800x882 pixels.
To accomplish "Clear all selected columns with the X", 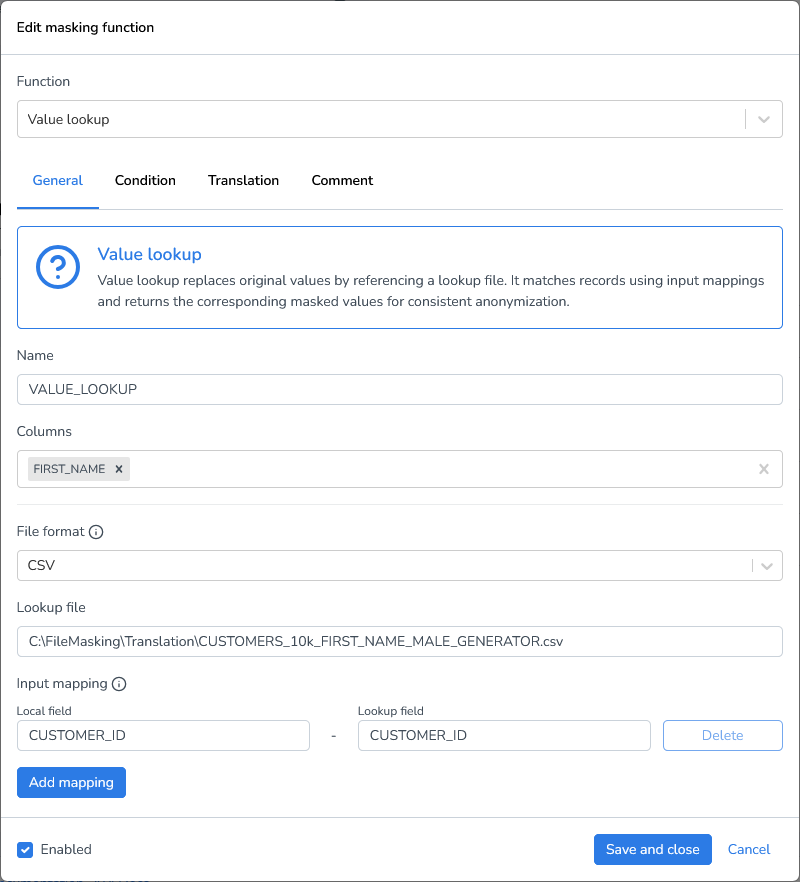I will coord(764,469).
